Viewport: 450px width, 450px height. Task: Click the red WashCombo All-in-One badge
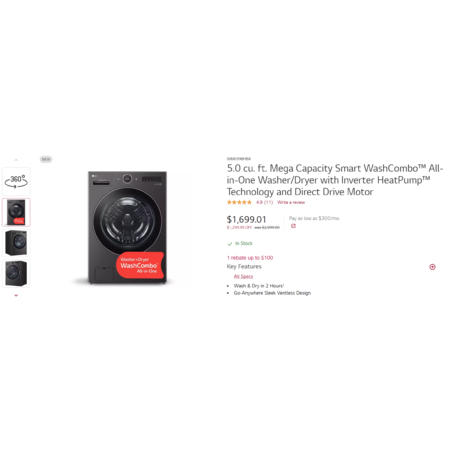coord(140,265)
